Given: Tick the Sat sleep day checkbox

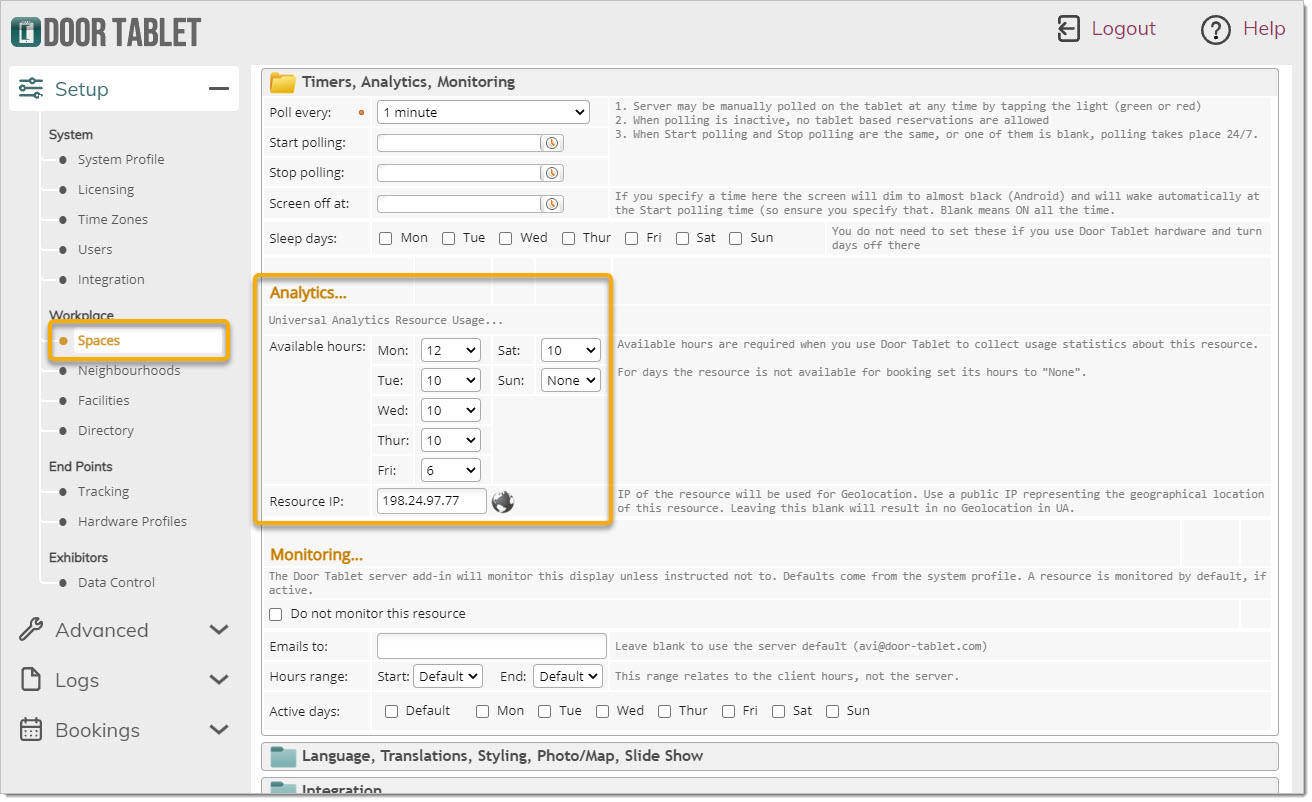Looking at the screenshot, I should 682,238.
